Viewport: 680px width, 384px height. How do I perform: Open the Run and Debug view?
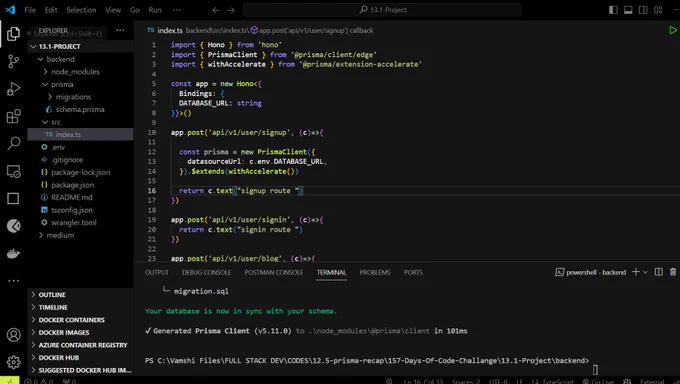13,89
